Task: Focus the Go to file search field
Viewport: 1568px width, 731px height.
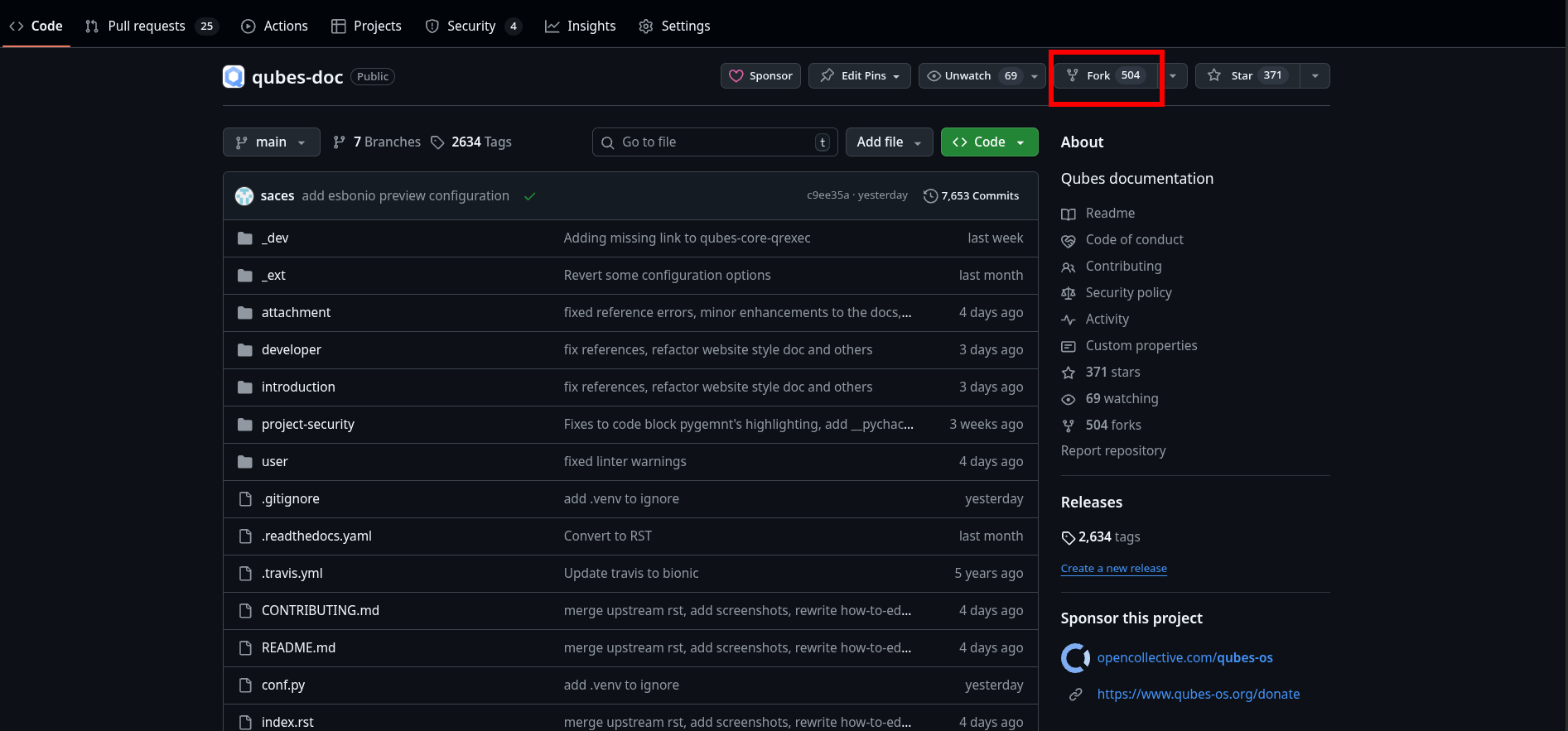Action: (715, 142)
